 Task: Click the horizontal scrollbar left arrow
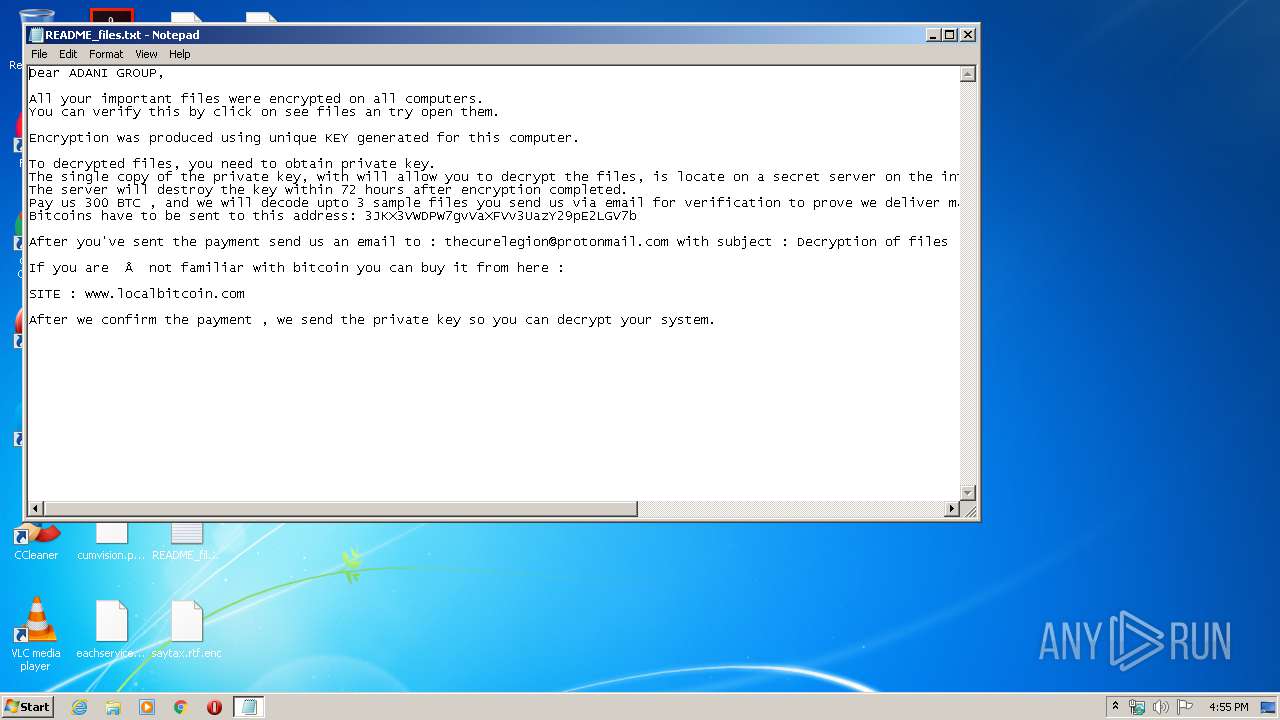pyautogui.click(x=36, y=509)
